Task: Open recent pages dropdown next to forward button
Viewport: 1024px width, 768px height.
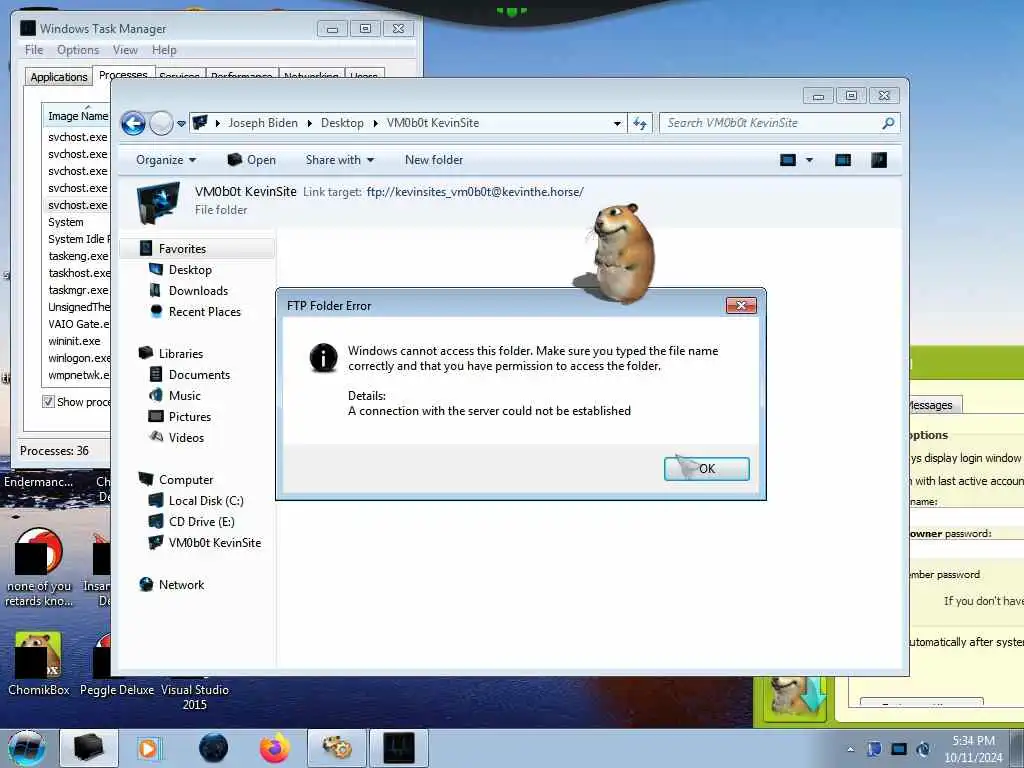Action: (x=181, y=123)
